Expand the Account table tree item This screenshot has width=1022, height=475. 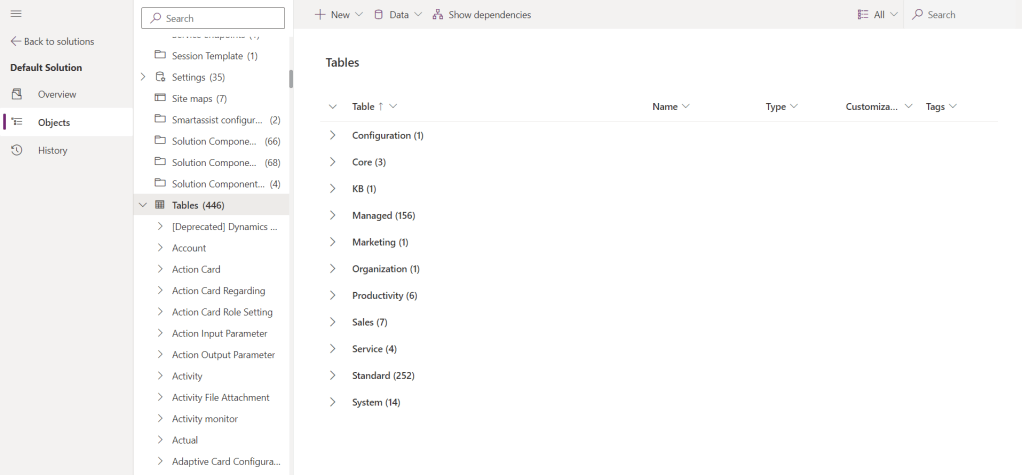(160, 248)
